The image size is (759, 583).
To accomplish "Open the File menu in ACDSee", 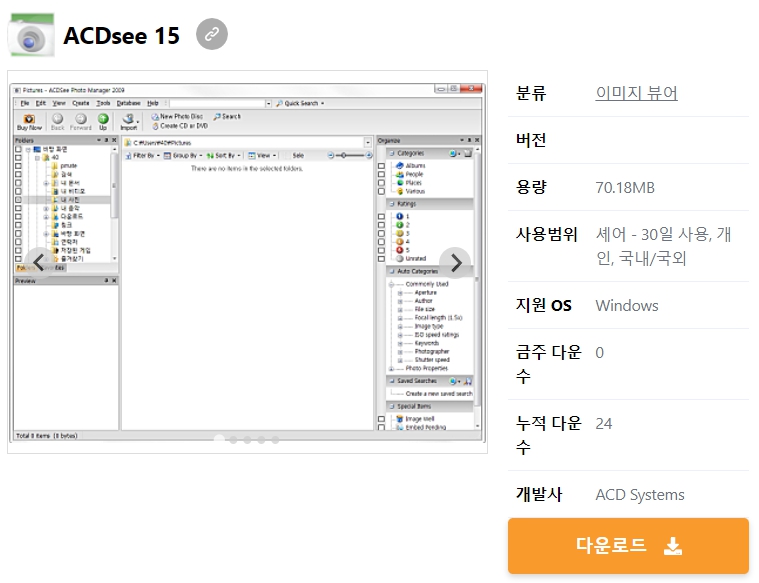I will tap(25, 103).
